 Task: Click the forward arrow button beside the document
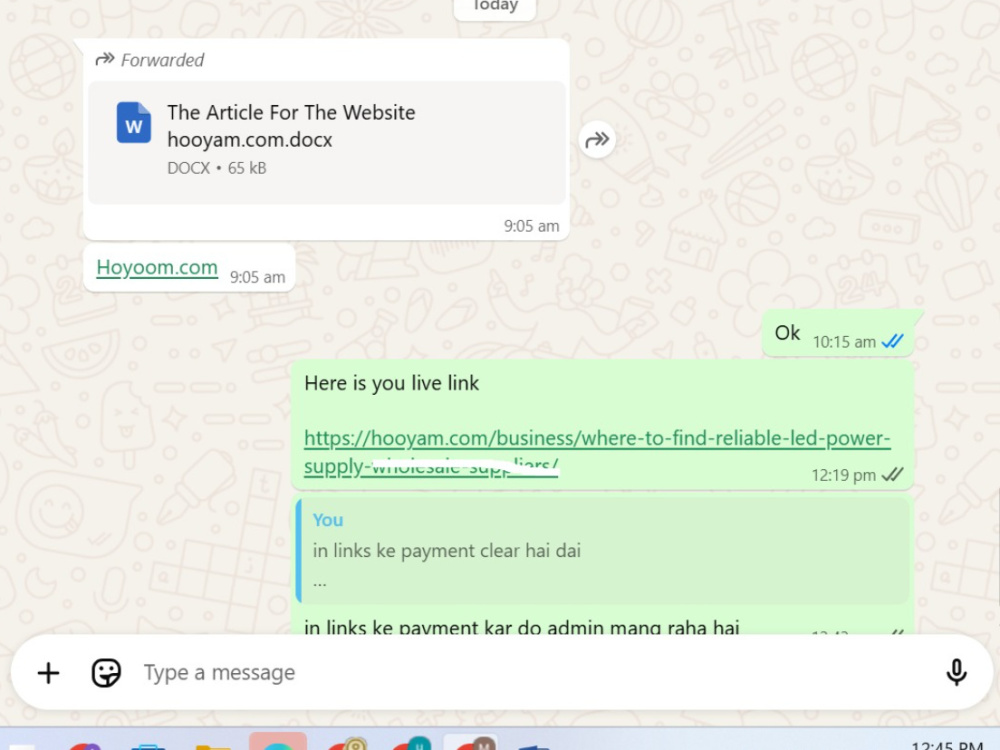tap(597, 140)
